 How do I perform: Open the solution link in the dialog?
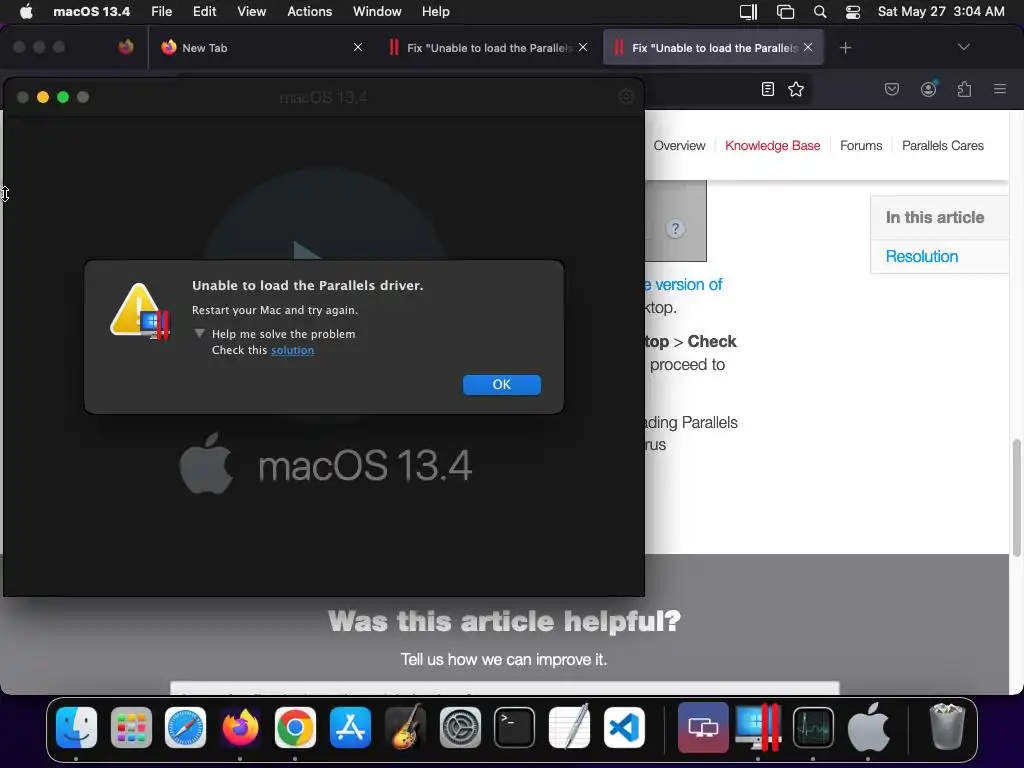(x=293, y=350)
